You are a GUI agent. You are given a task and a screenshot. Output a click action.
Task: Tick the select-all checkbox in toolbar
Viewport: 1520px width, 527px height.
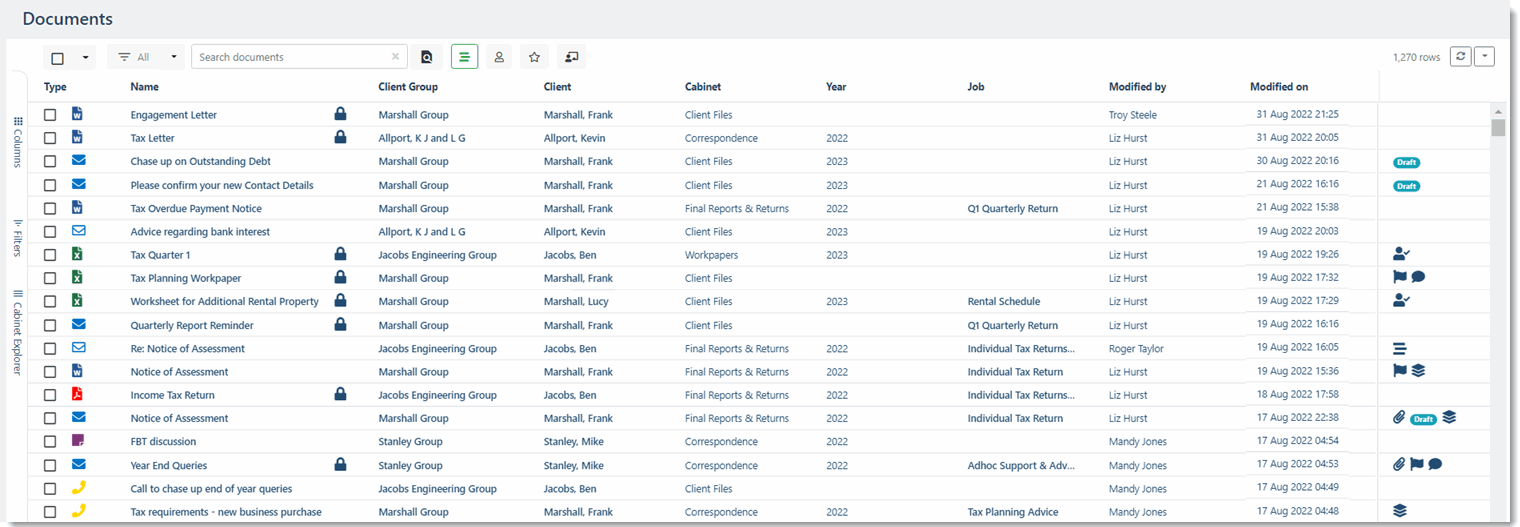58,58
